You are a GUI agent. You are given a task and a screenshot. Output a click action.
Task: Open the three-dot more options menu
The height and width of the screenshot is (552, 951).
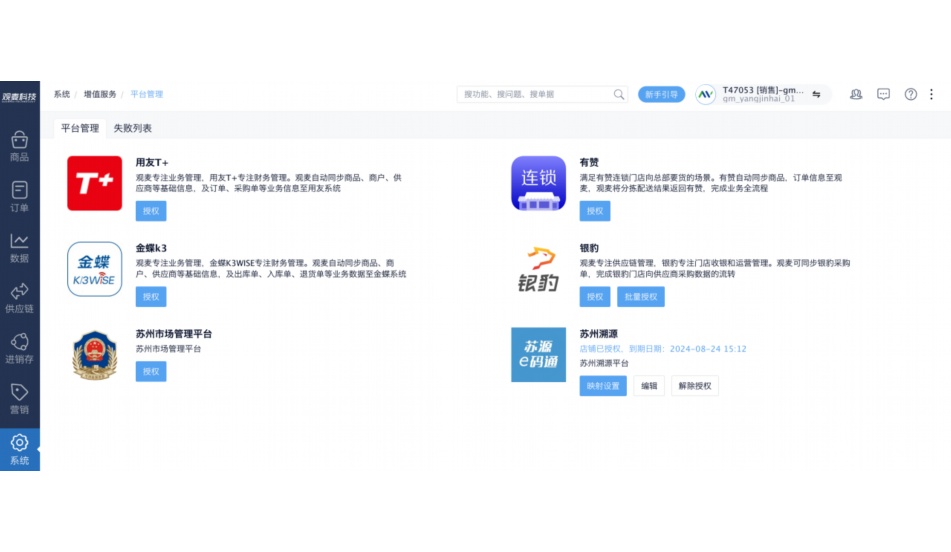click(x=932, y=94)
